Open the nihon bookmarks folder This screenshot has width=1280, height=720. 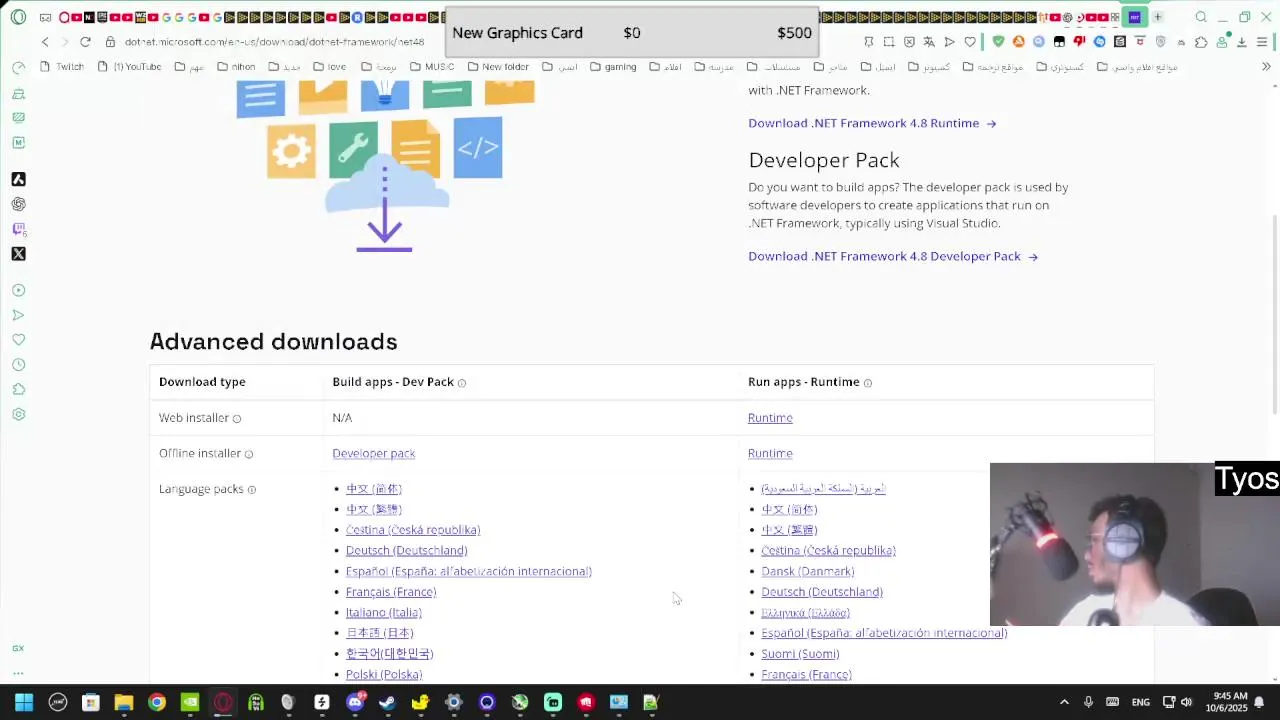pyautogui.click(x=235, y=67)
